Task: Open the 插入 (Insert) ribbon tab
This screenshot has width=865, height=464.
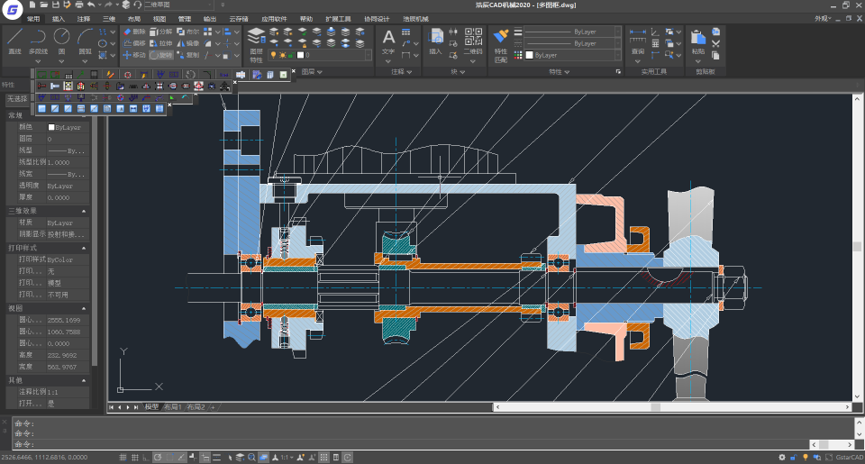Action: [x=58, y=19]
